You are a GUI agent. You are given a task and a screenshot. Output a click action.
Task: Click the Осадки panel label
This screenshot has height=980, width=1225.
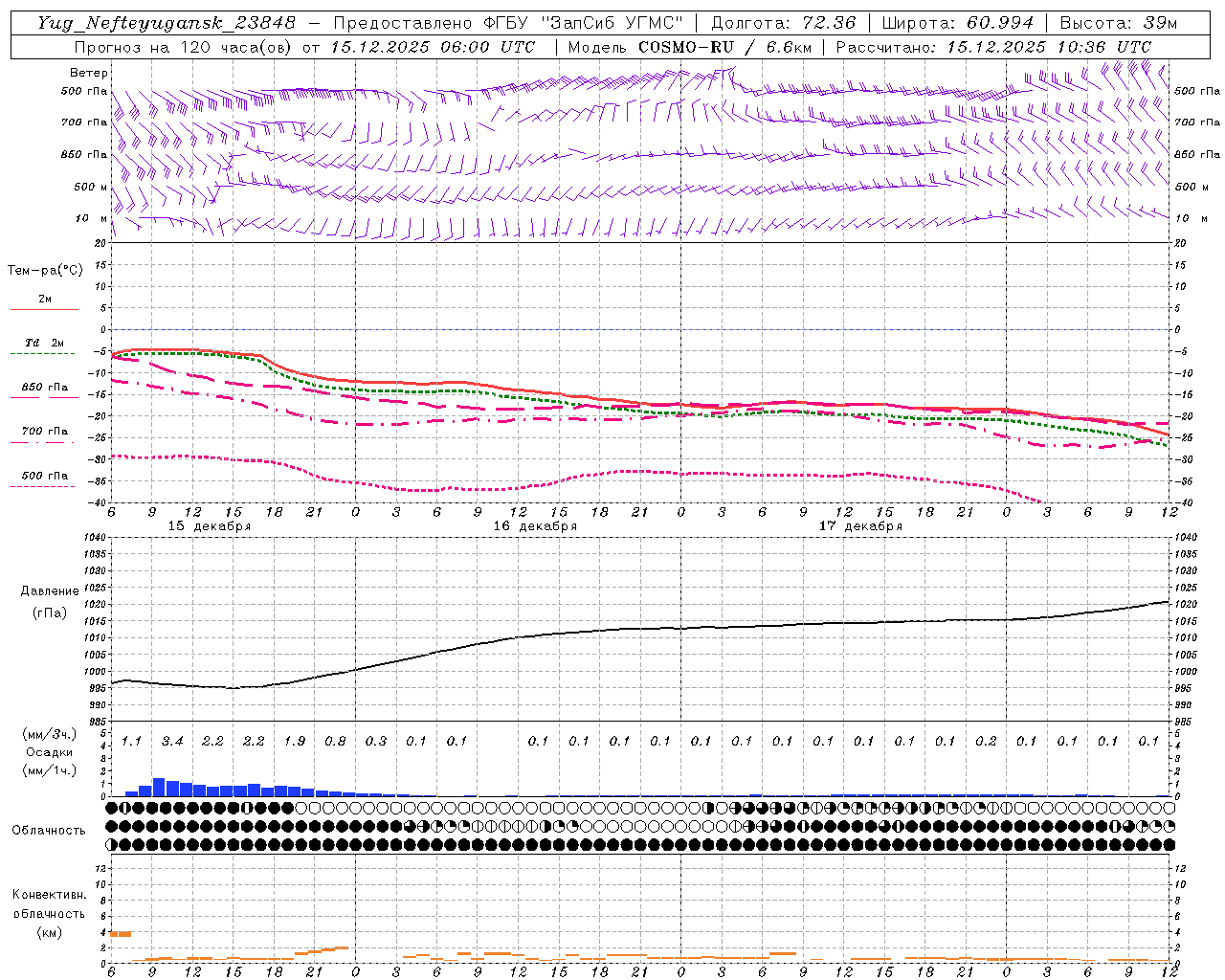[x=50, y=752]
